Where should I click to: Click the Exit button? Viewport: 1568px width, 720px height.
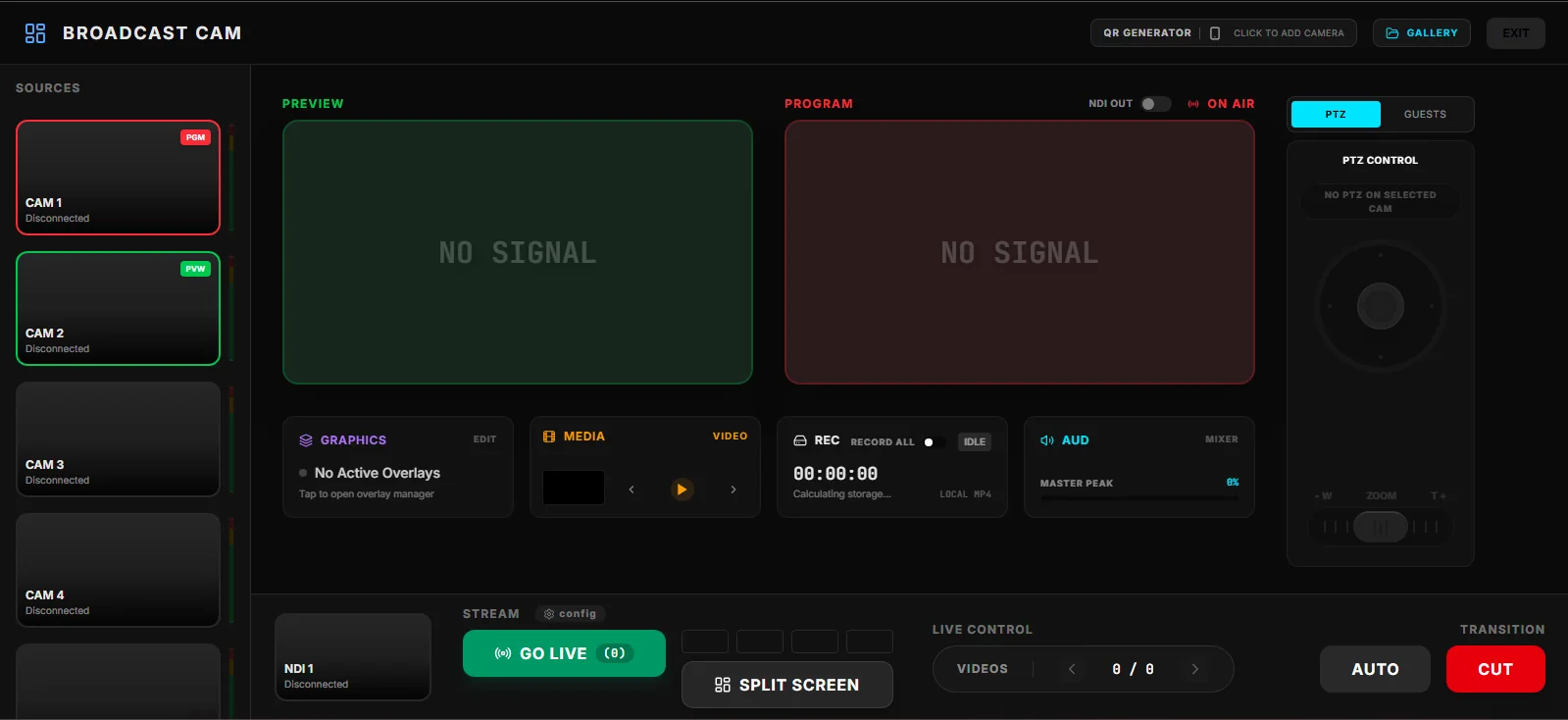pyautogui.click(x=1516, y=33)
